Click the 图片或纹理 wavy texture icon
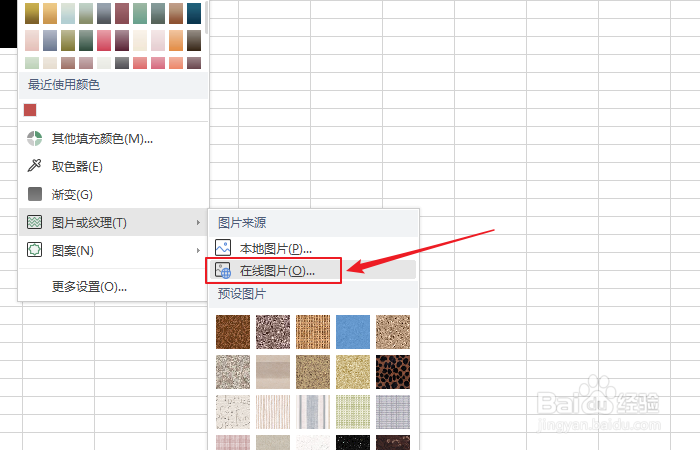This screenshot has height=450, width=700. pyautogui.click(x=34, y=222)
